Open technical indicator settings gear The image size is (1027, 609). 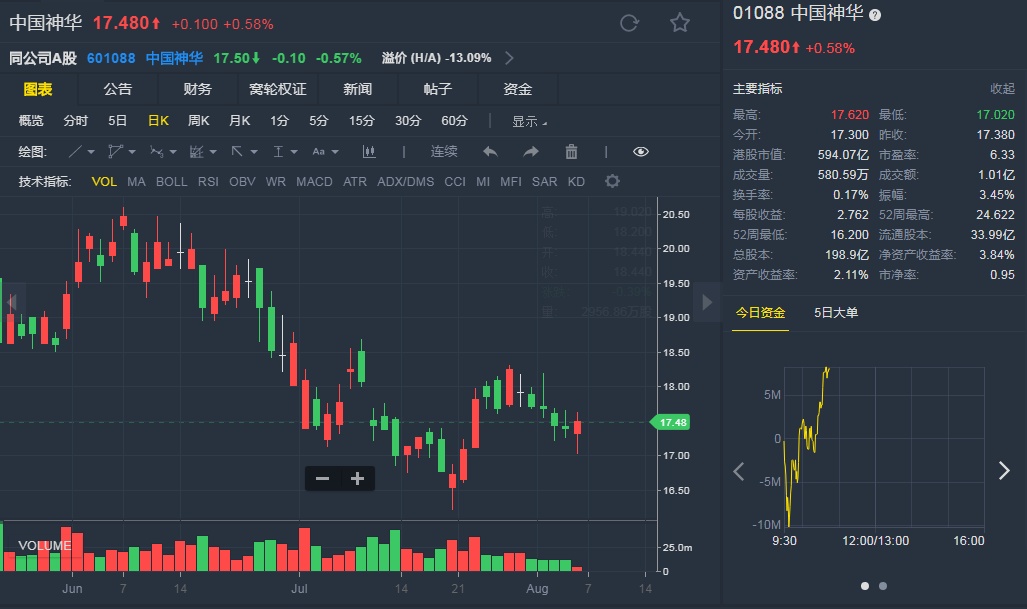tap(613, 181)
